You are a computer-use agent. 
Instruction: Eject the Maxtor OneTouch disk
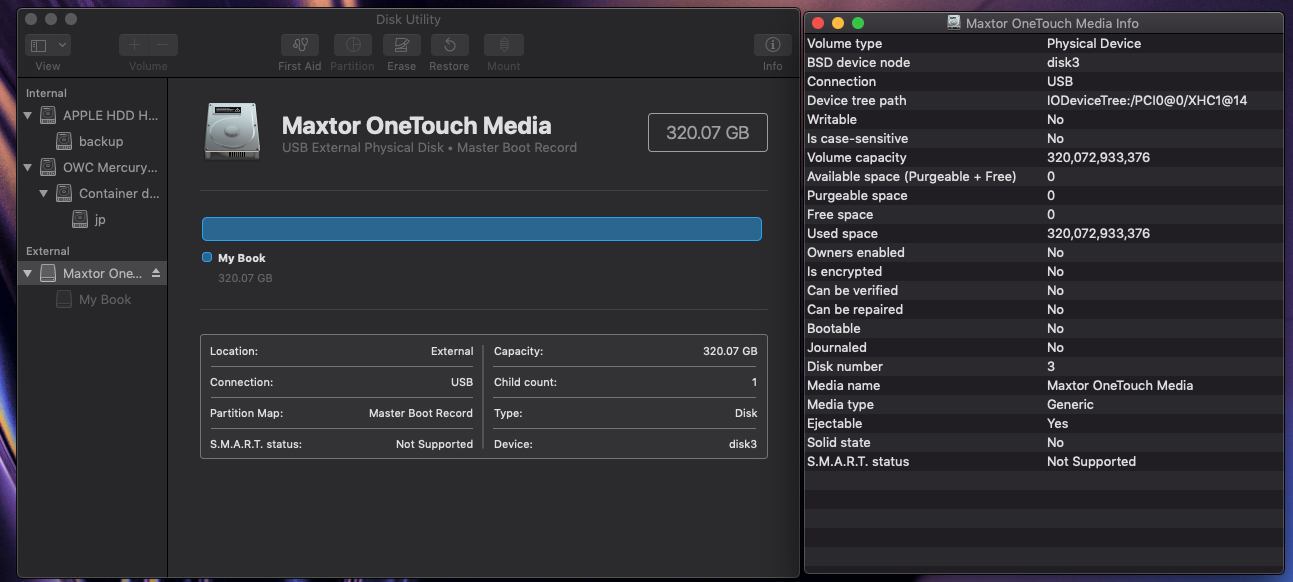point(155,273)
